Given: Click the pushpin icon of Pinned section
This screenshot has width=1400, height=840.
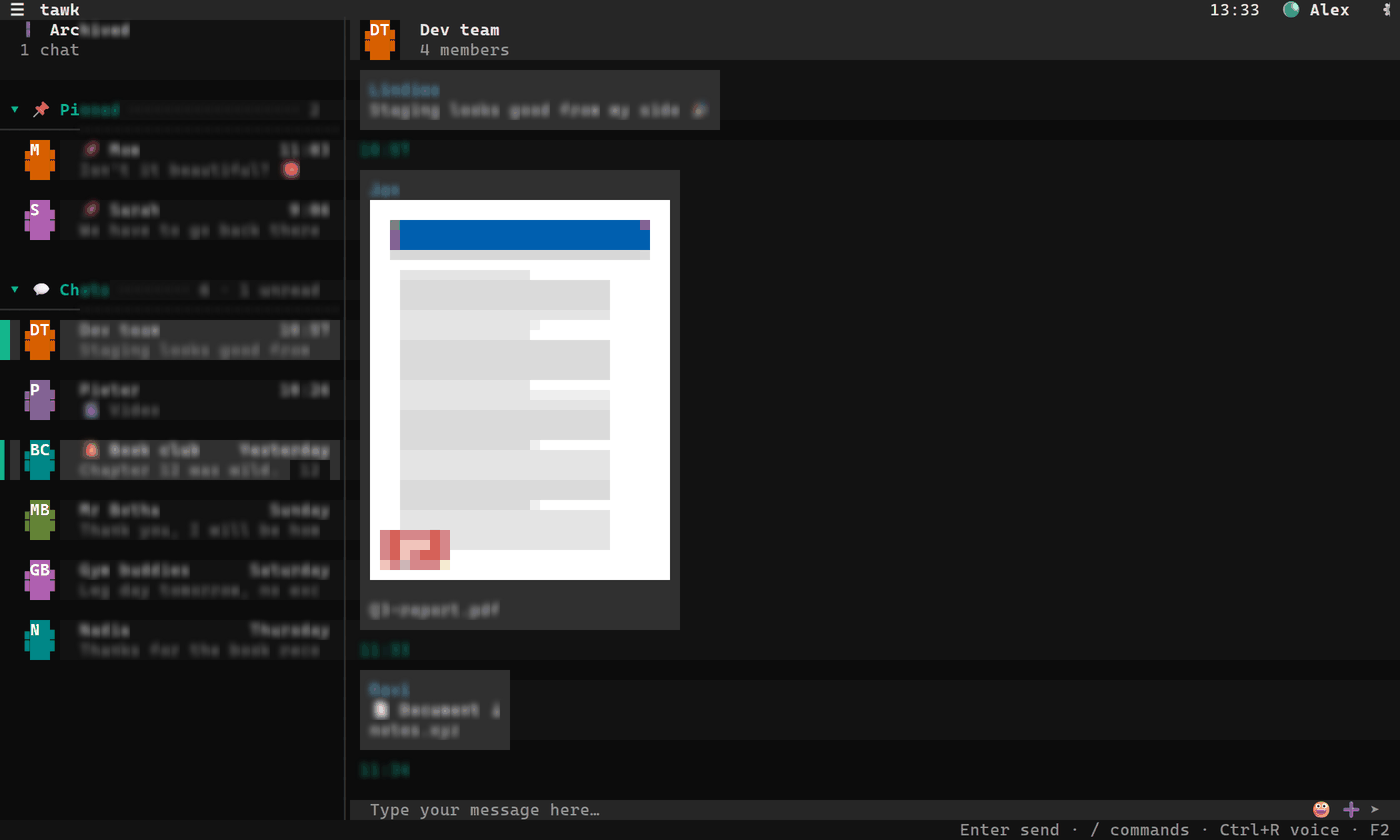Looking at the screenshot, I should [41, 109].
